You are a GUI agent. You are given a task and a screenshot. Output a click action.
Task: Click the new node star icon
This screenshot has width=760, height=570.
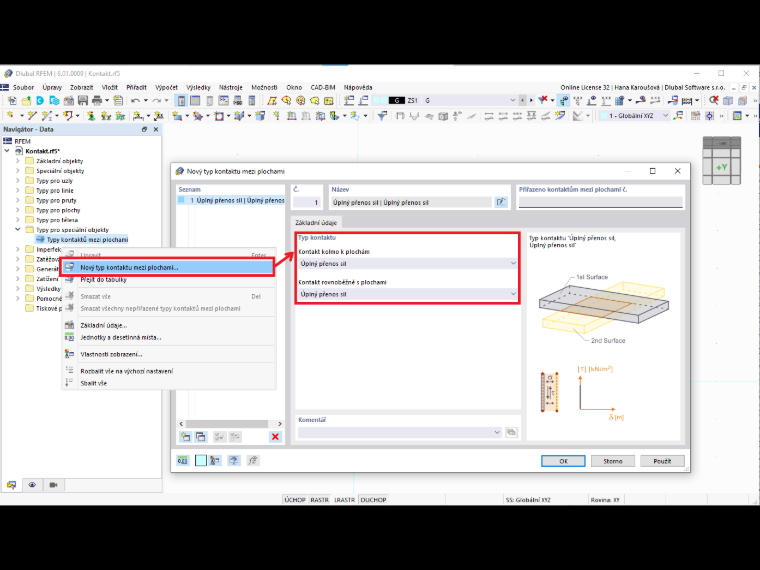(10, 116)
